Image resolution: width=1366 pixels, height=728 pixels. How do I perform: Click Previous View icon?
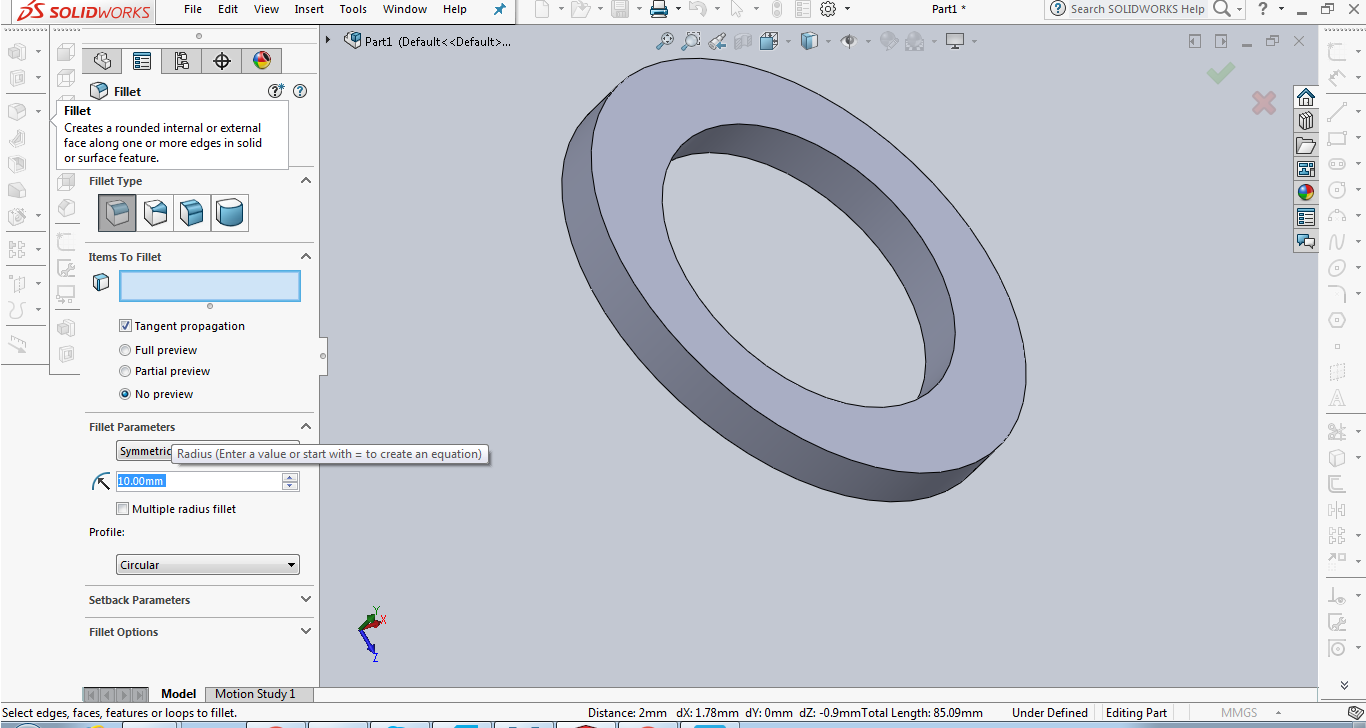pyautogui.click(x=717, y=41)
